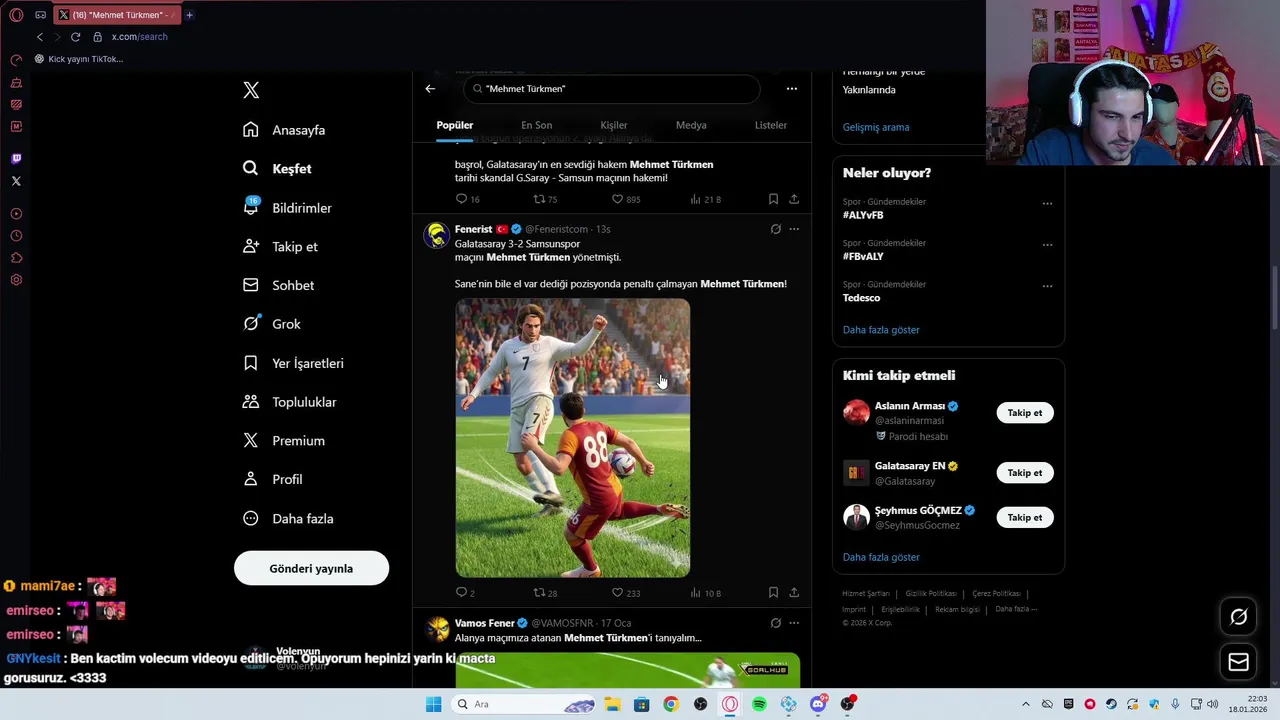The width and height of the screenshot is (1280, 720).
Task: Open options for Tedesco trend
Action: click(1047, 286)
